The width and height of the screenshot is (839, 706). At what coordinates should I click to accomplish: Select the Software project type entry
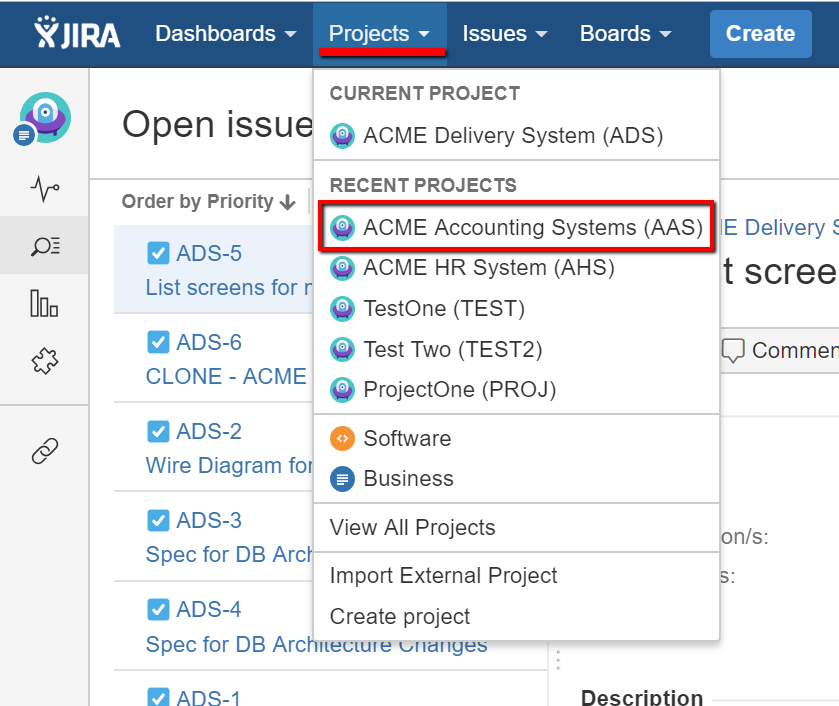click(516, 438)
